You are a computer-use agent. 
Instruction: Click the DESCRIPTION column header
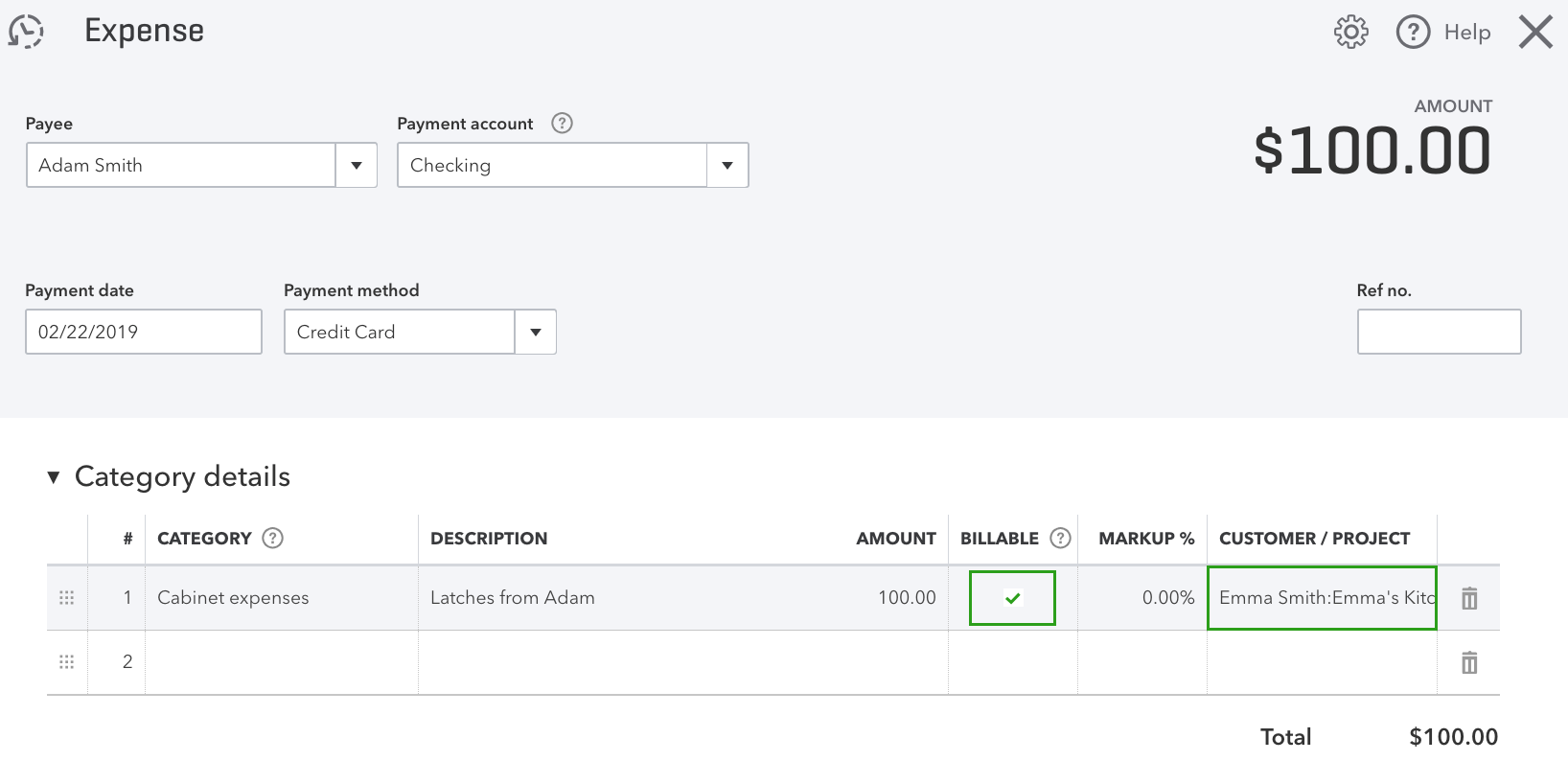(489, 539)
